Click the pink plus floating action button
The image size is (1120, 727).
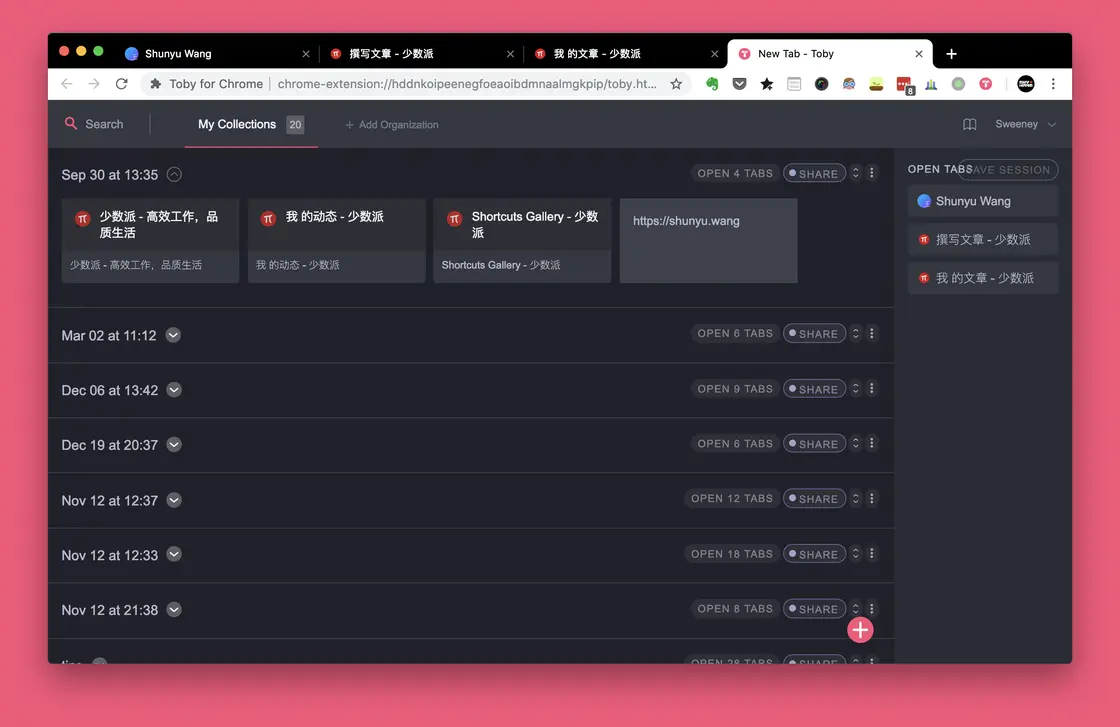tap(859, 629)
